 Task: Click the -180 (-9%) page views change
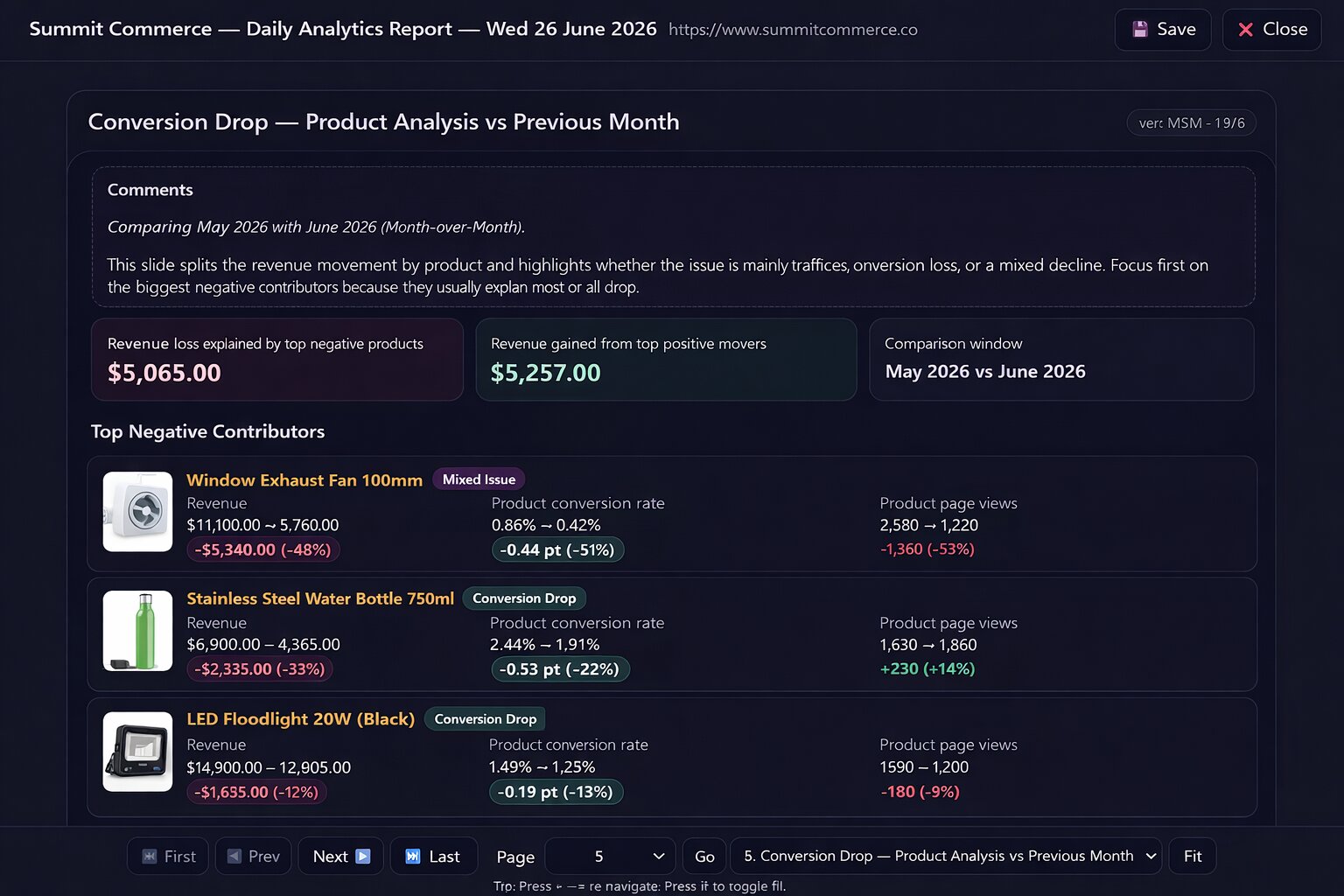[x=920, y=792]
